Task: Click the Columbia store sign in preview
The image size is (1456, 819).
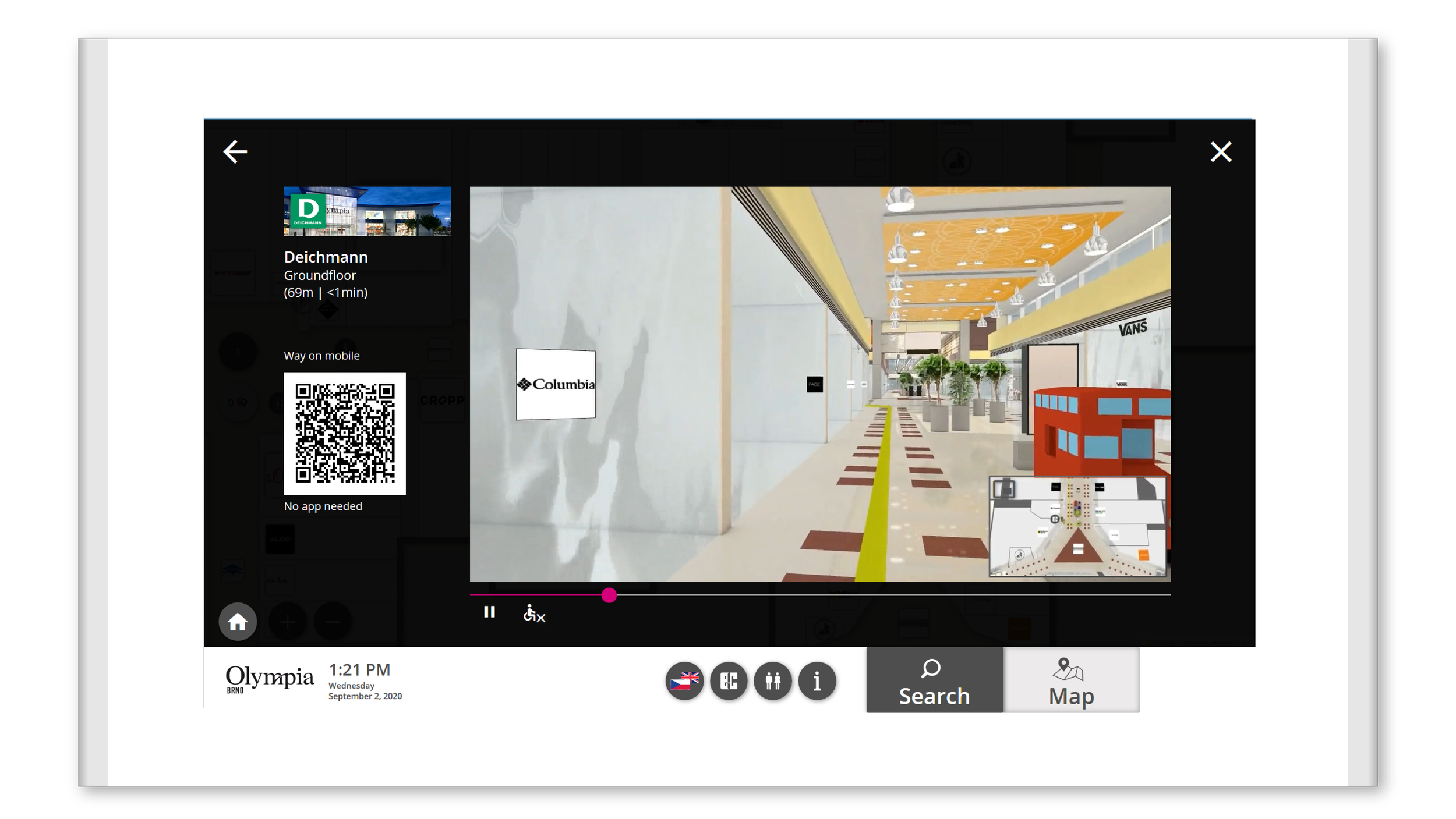Action: (556, 384)
